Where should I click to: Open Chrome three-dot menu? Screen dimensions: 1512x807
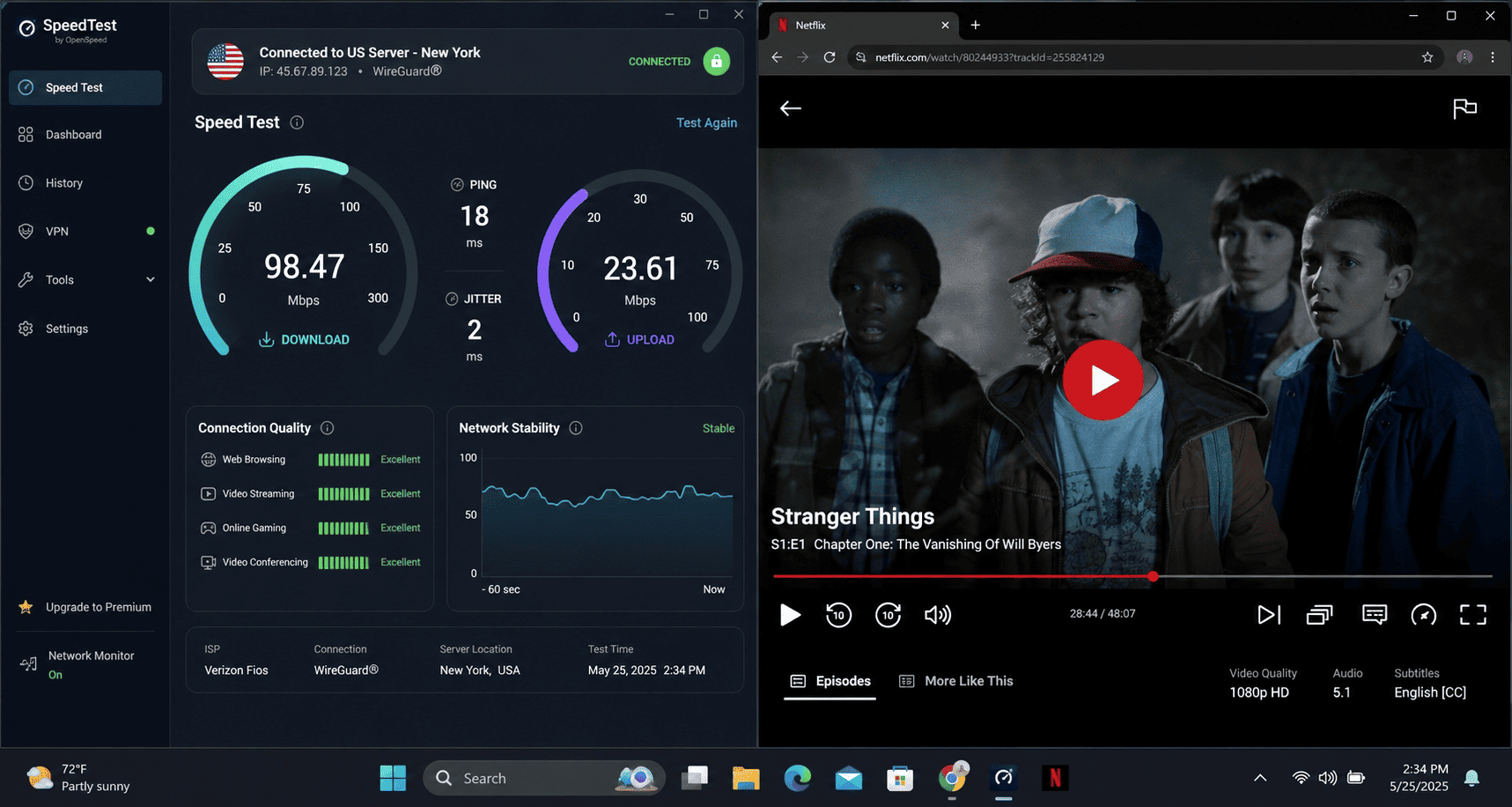[x=1493, y=57]
